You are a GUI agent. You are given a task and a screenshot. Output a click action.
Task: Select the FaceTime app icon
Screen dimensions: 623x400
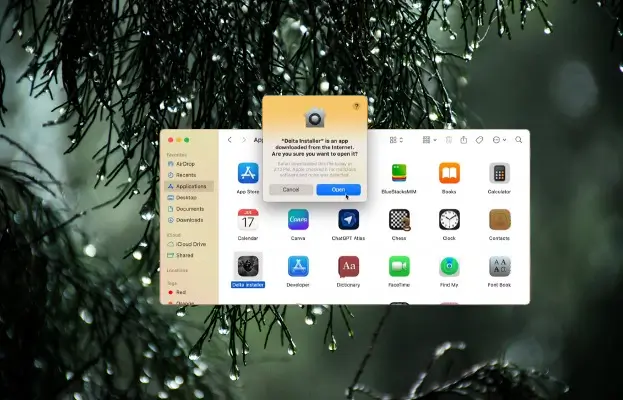(x=399, y=266)
